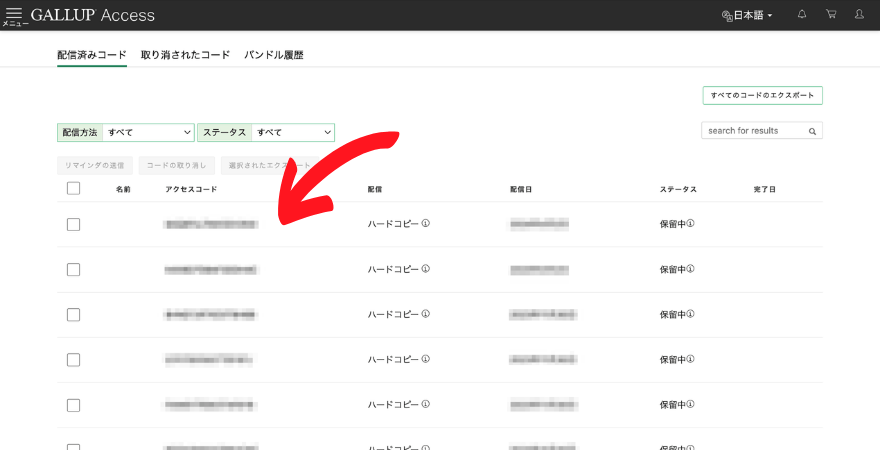Image resolution: width=880 pixels, height=450 pixels.
Task: Open the shopping cart icon
Action: 831,15
